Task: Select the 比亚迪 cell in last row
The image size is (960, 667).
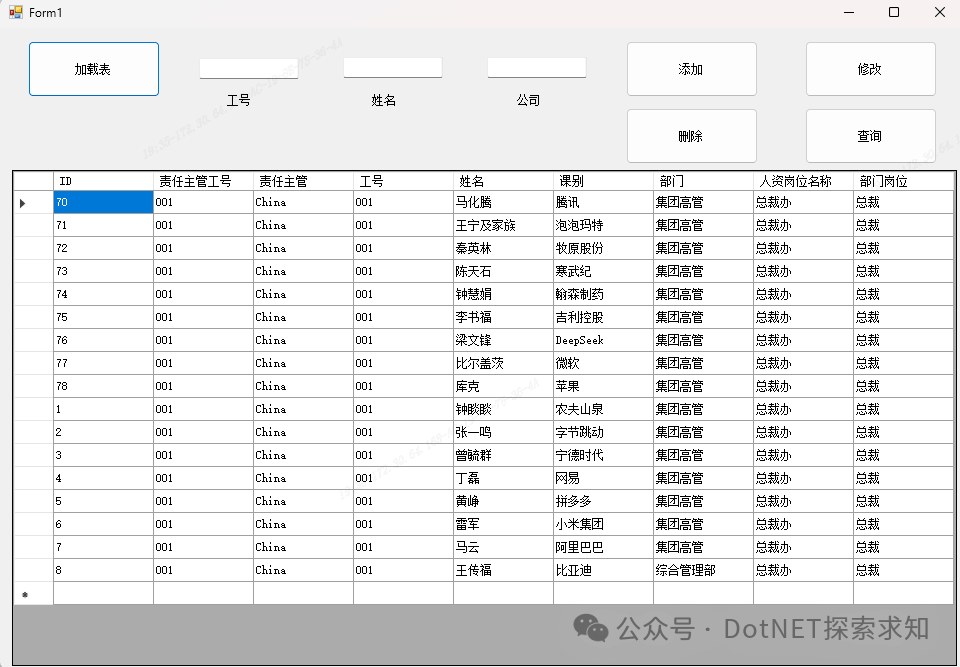Action: 603,570
